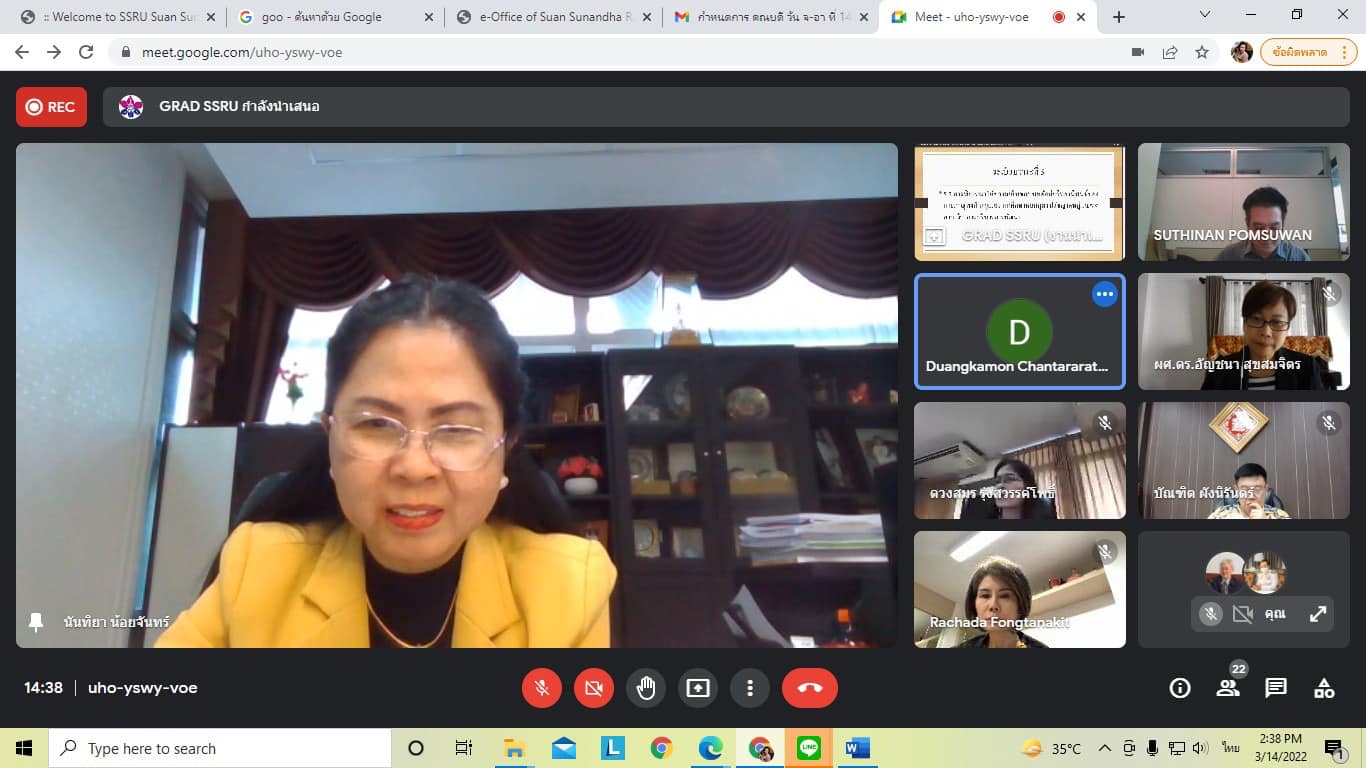Open more options three-dot menu
Screen dimensions: 1366x768
pyautogui.click(x=750, y=688)
